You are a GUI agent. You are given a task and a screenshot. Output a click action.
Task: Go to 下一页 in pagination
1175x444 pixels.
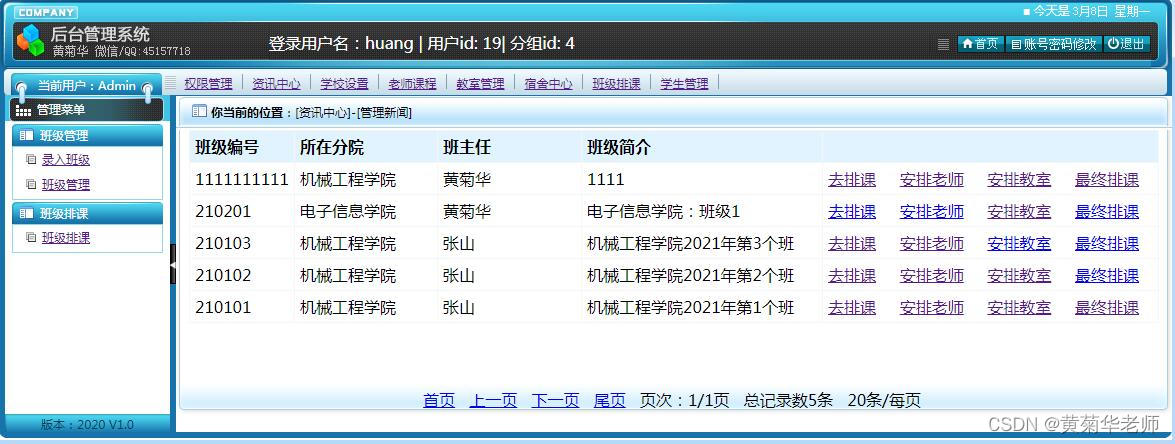click(x=555, y=401)
